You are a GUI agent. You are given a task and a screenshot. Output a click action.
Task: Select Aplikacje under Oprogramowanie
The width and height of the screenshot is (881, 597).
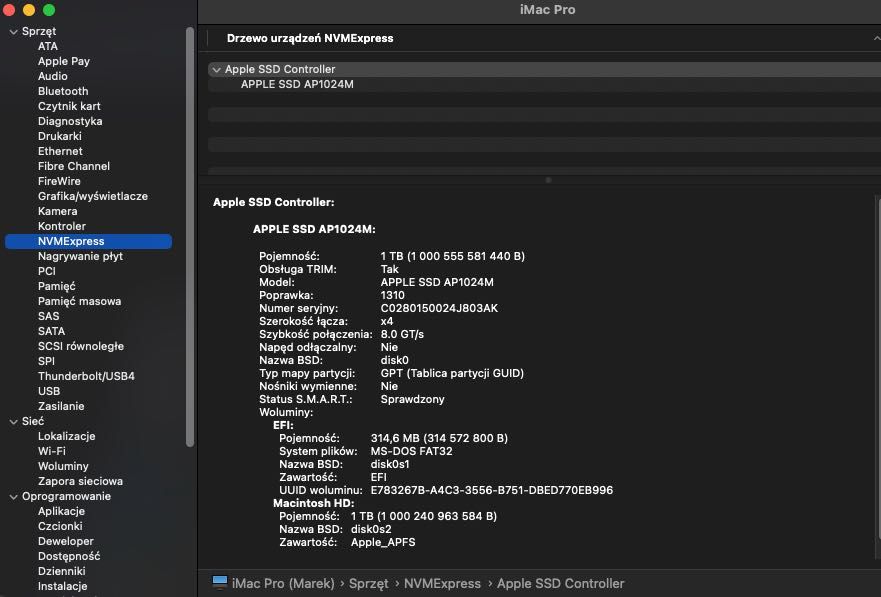click(61, 511)
